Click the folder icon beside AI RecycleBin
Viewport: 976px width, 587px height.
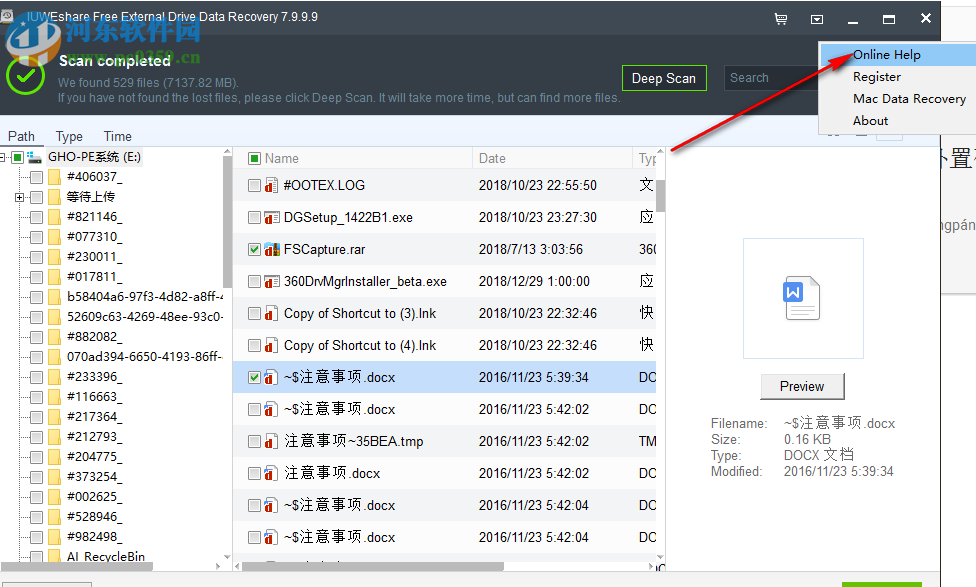(55, 557)
